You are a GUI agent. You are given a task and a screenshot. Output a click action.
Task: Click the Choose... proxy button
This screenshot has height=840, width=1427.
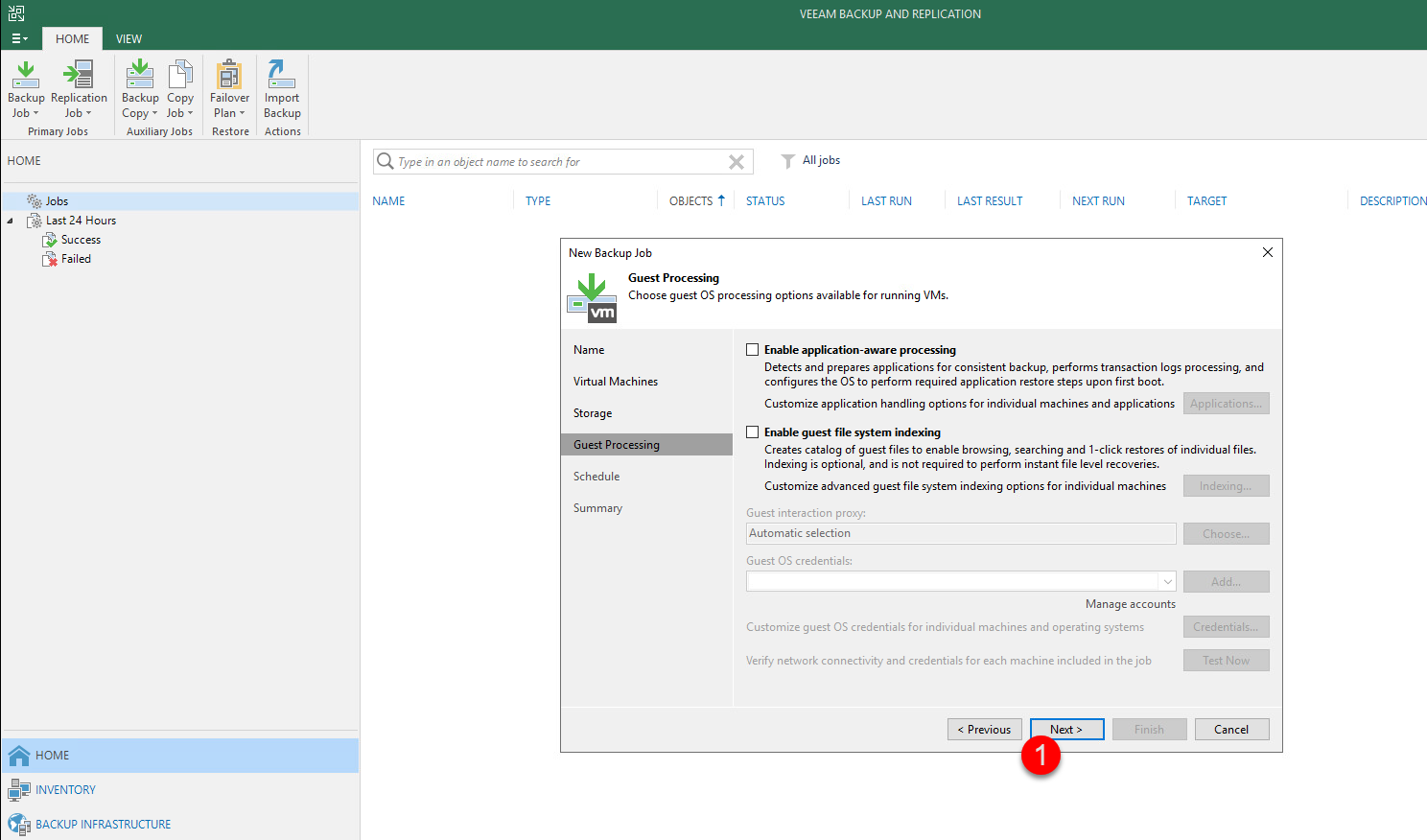tap(1227, 534)
